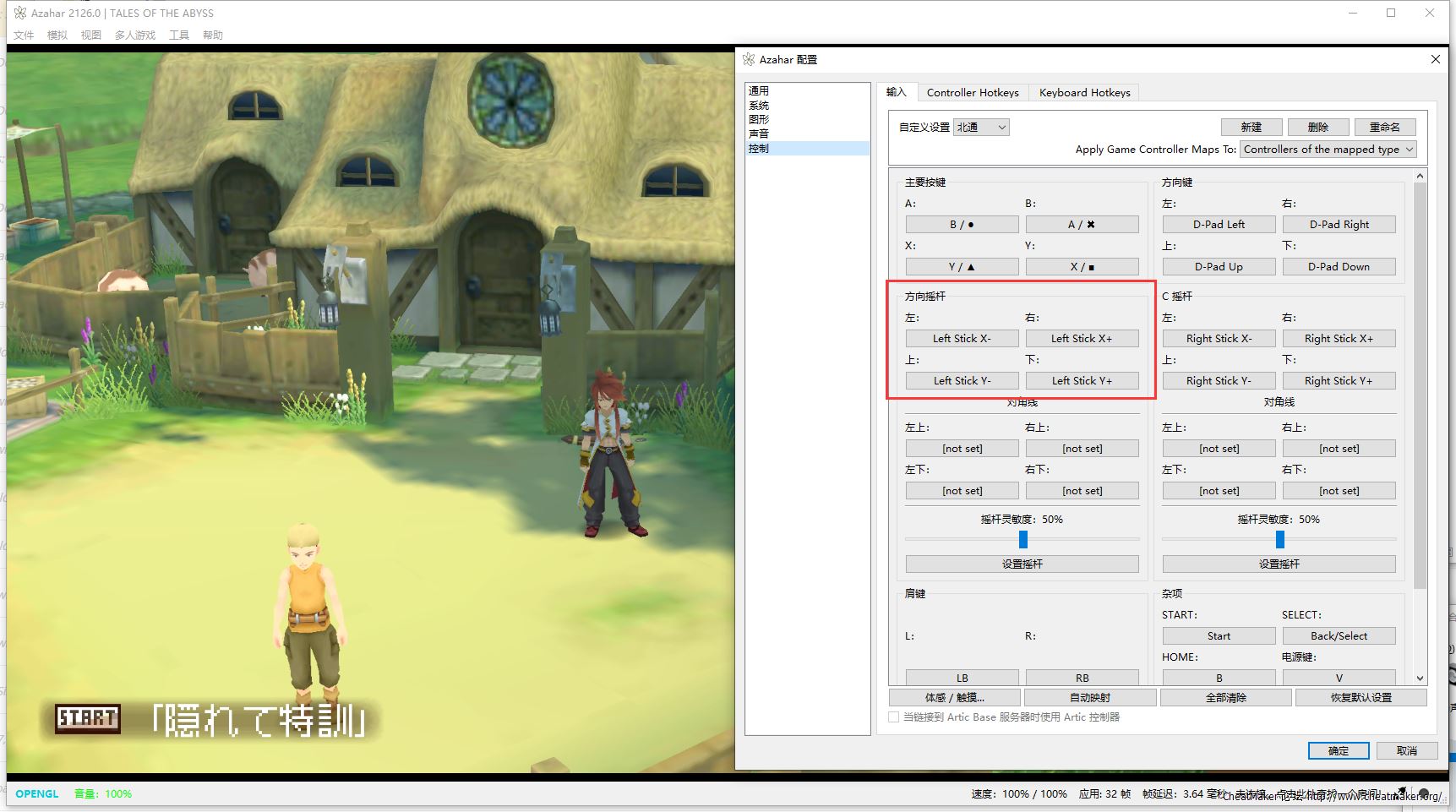
Task: Click the Right Stick Y- mapping button
Action: coord(1219,381)
